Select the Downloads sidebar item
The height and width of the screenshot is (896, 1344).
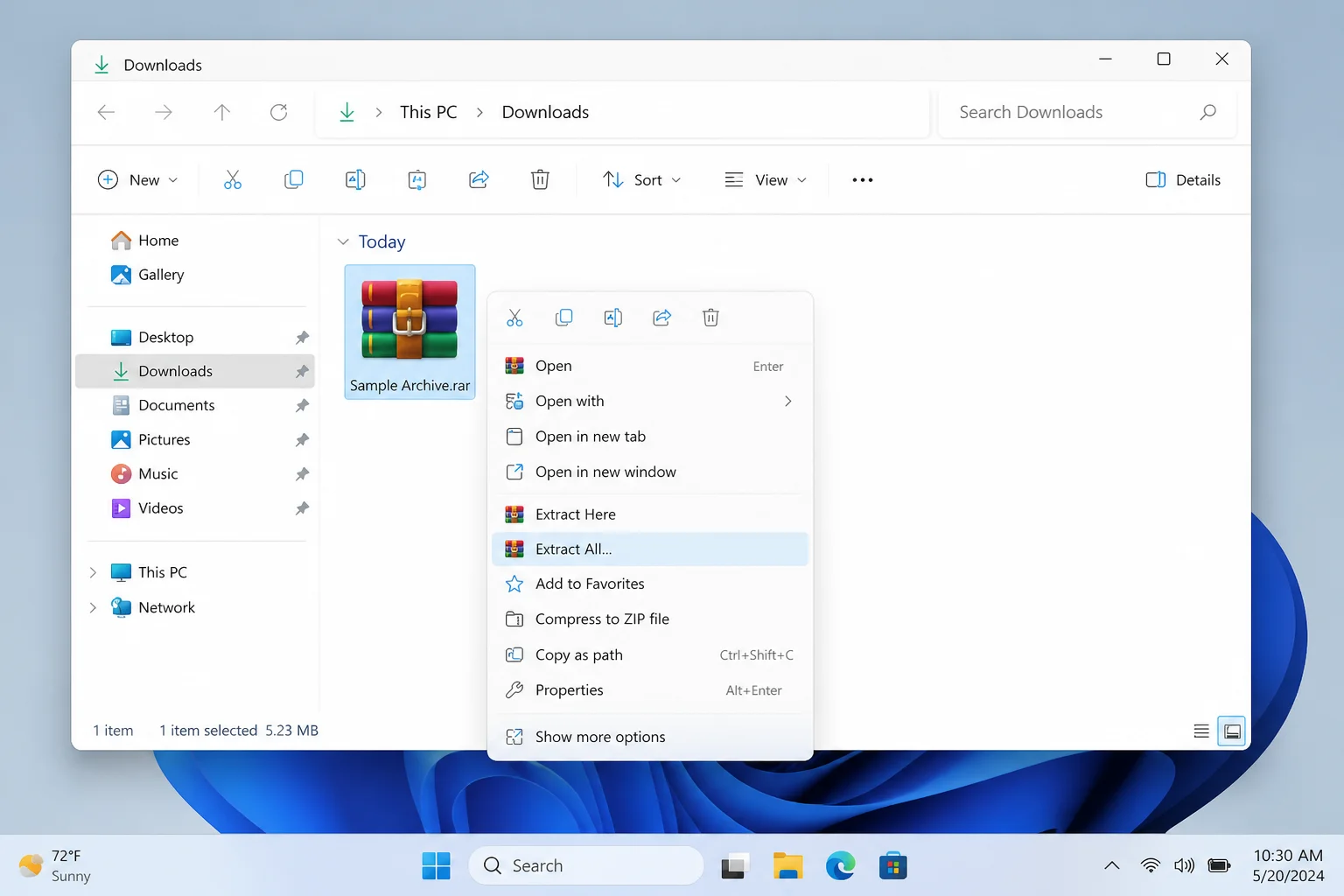(195, 371)
